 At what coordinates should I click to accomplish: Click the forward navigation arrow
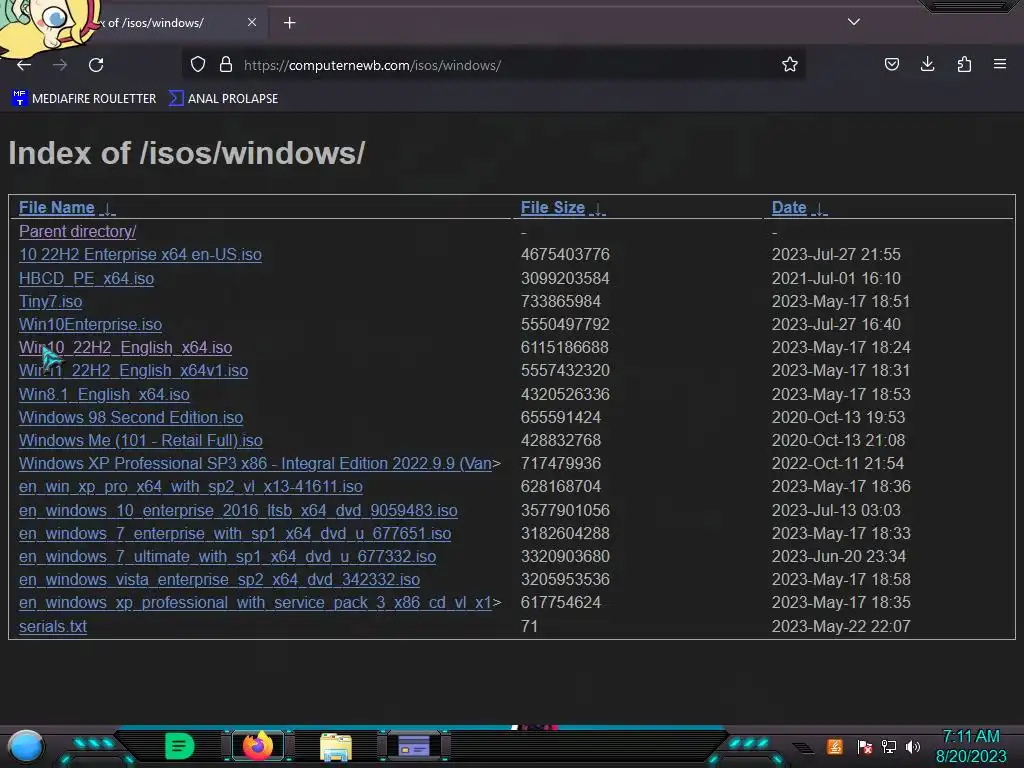(60, 65)
